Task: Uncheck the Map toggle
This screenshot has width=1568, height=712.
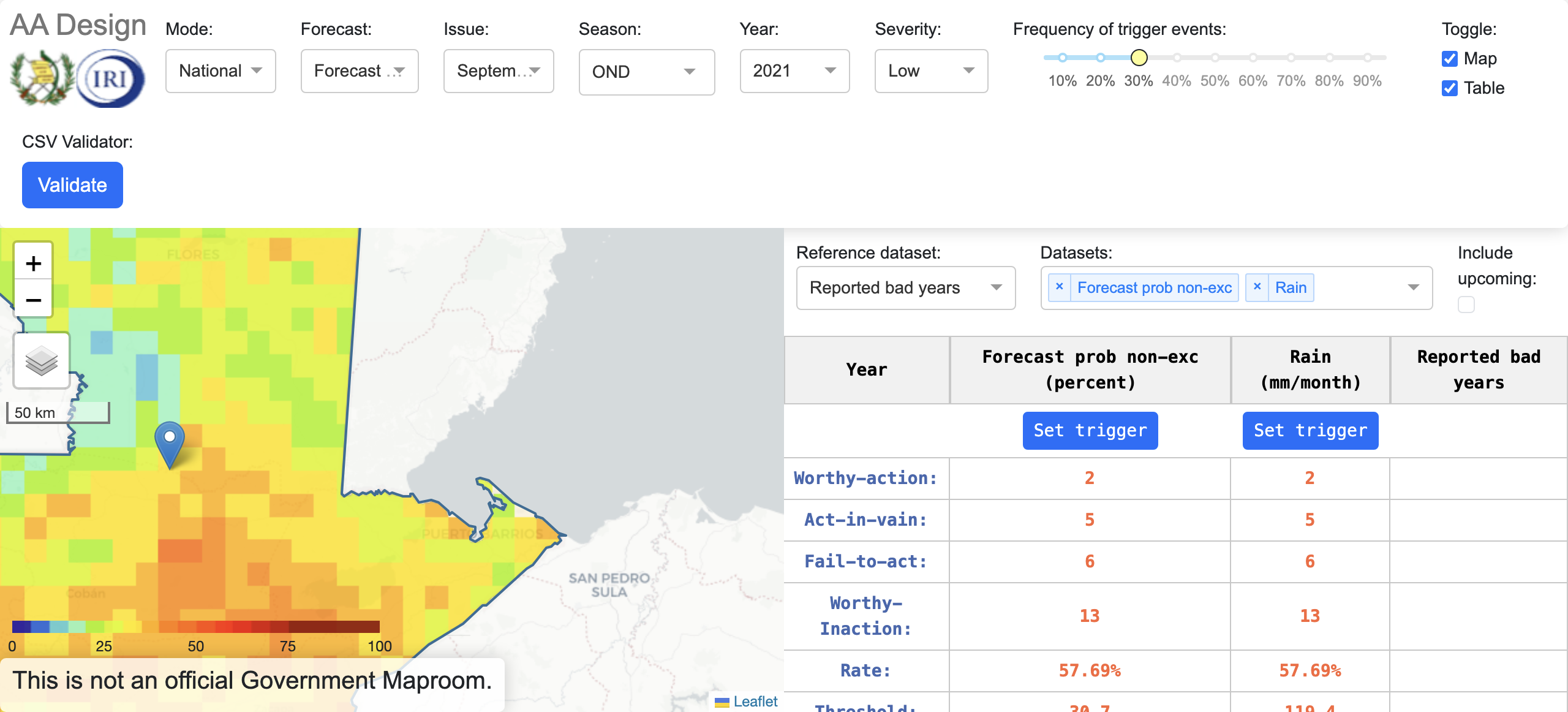Action: click(1449, 59)
